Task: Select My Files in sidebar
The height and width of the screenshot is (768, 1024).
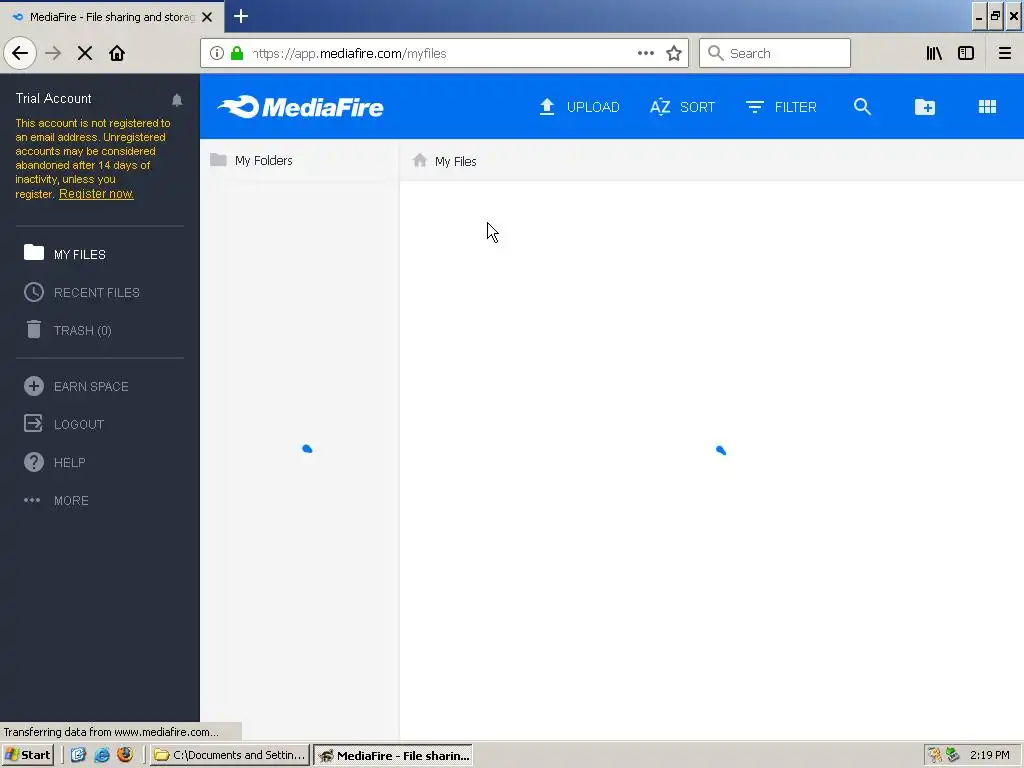Action: (65, 254)
